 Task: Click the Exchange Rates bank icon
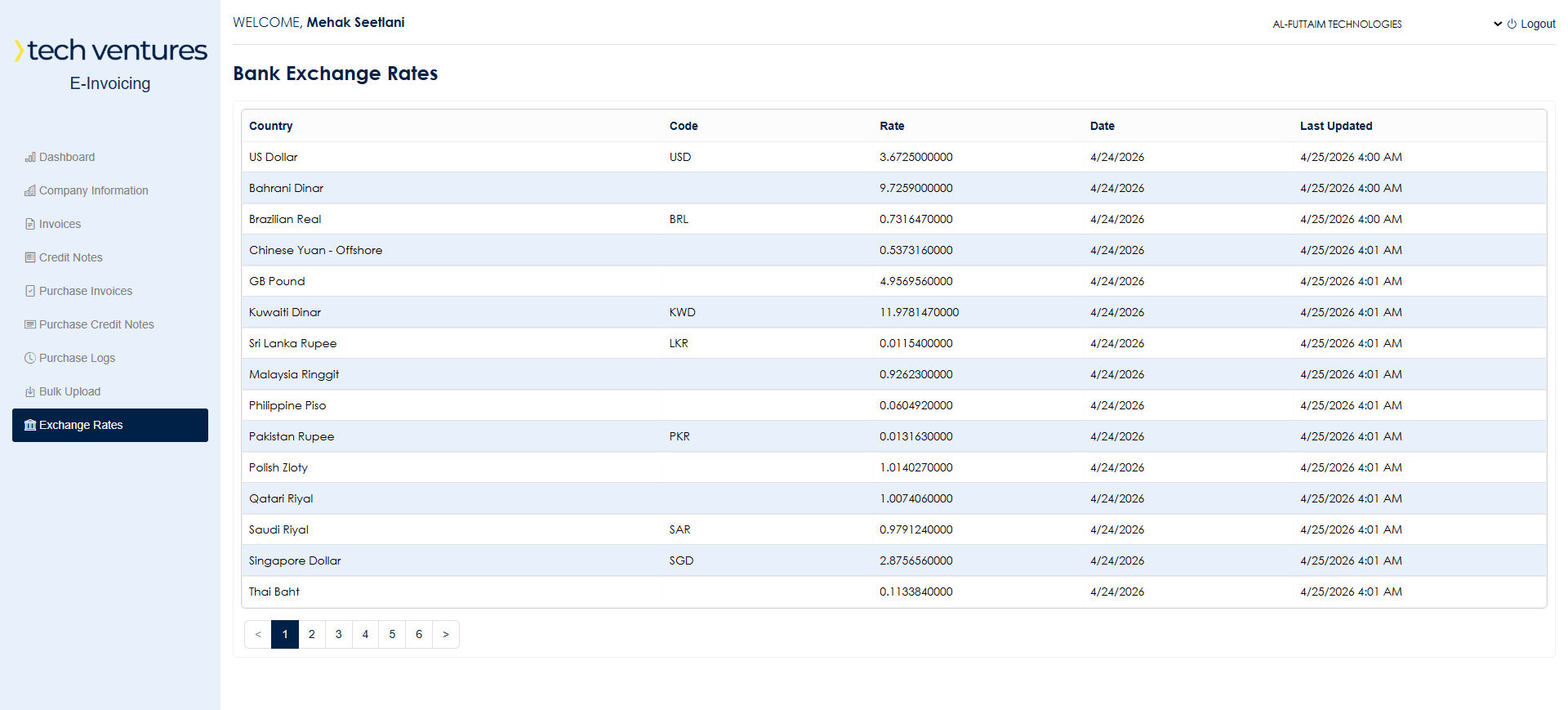30,425
